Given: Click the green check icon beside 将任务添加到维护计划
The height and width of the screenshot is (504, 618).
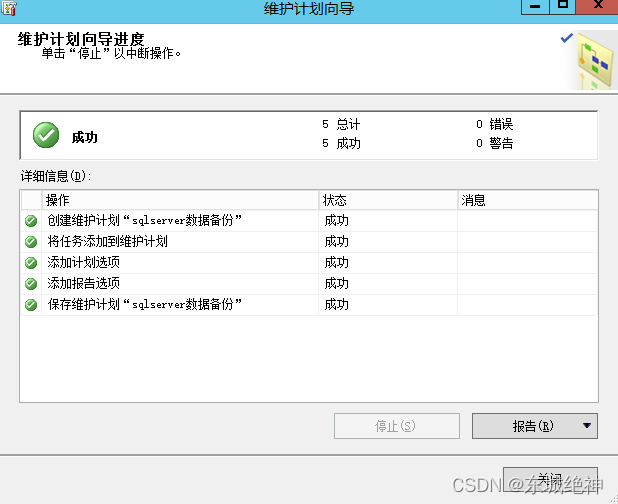Looking at the screenshot, I should point(31,242).
